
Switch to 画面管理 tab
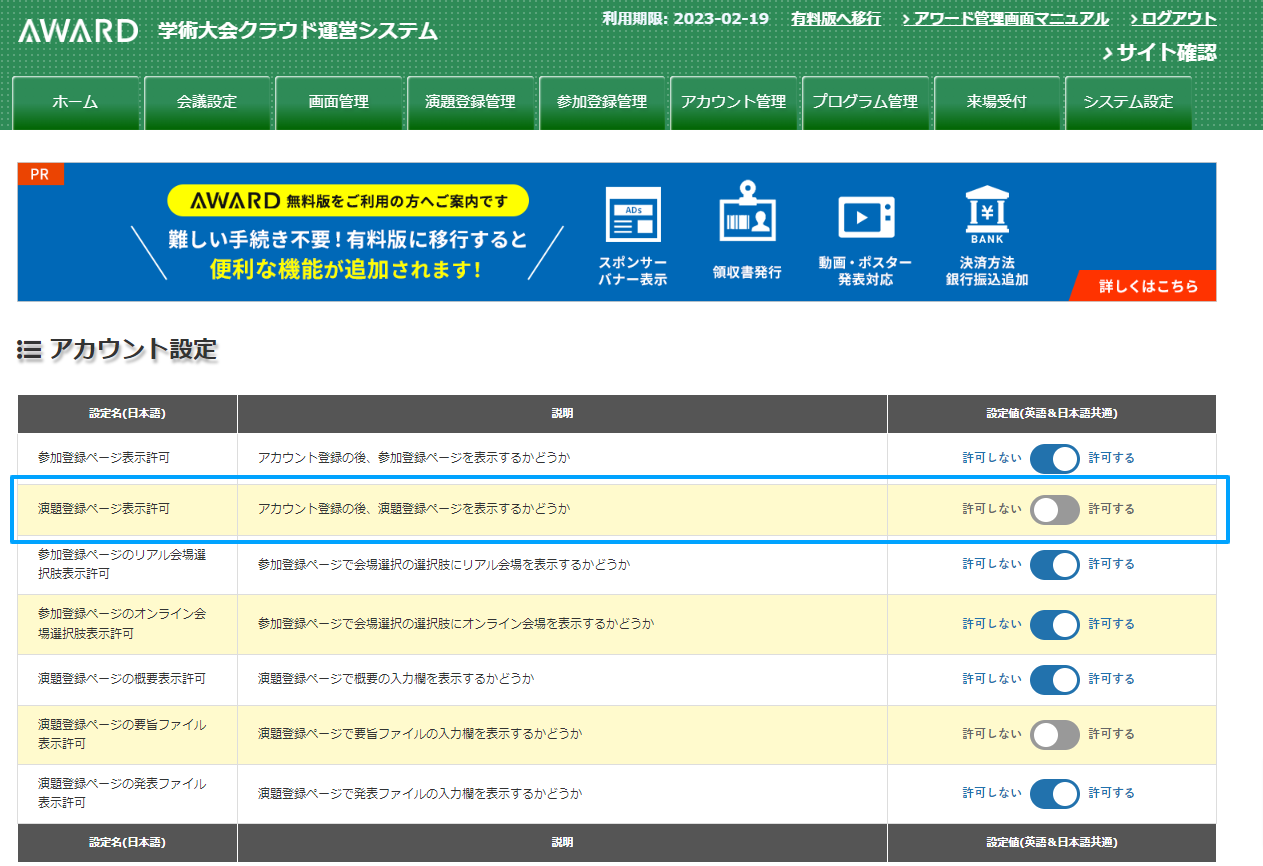[339, 102]
